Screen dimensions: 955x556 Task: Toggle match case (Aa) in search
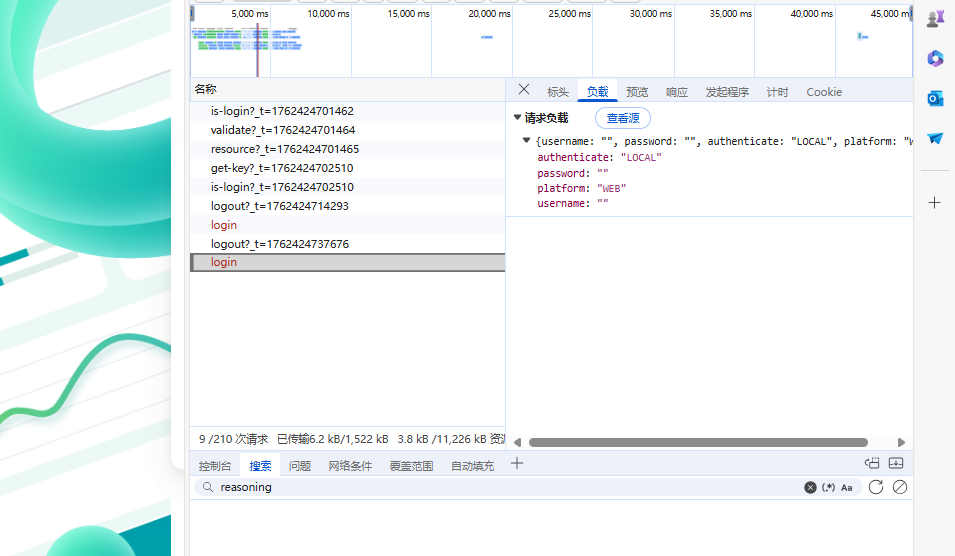(847, 487)
